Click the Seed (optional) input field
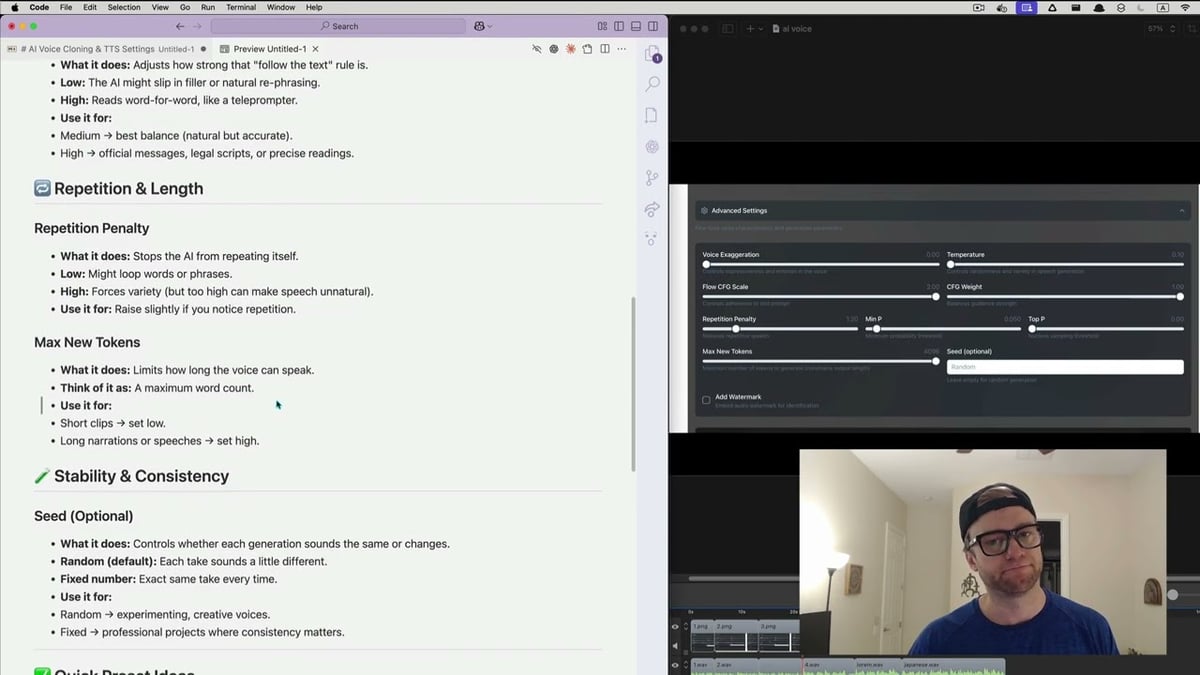1200x675 pixels. (x=1065, y=367)
